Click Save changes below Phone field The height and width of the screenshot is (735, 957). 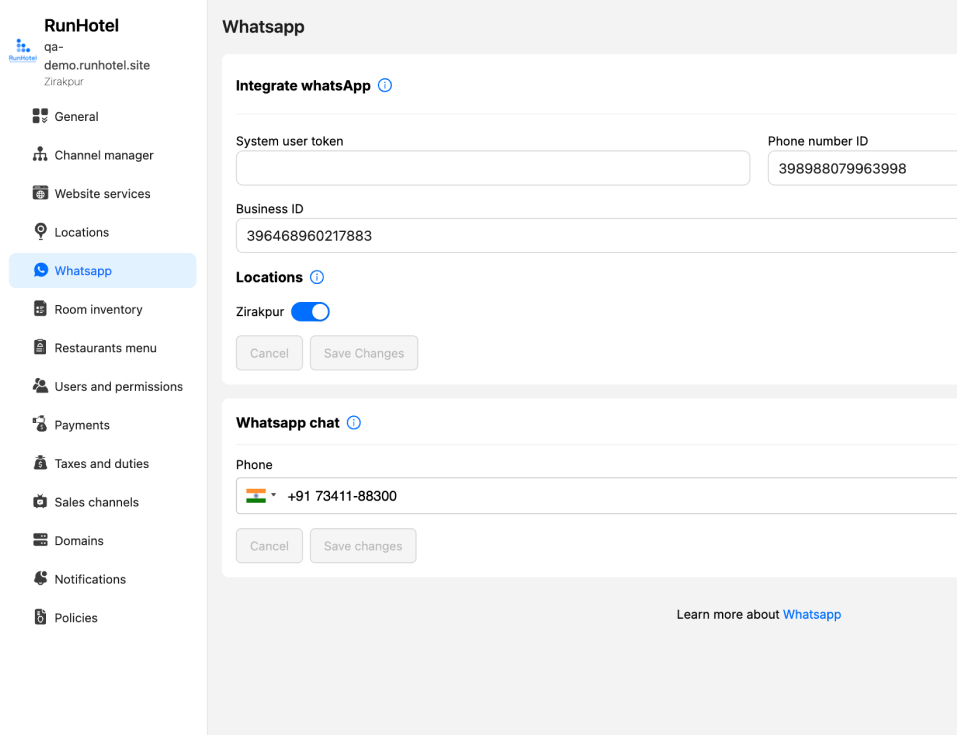(363, 546)
